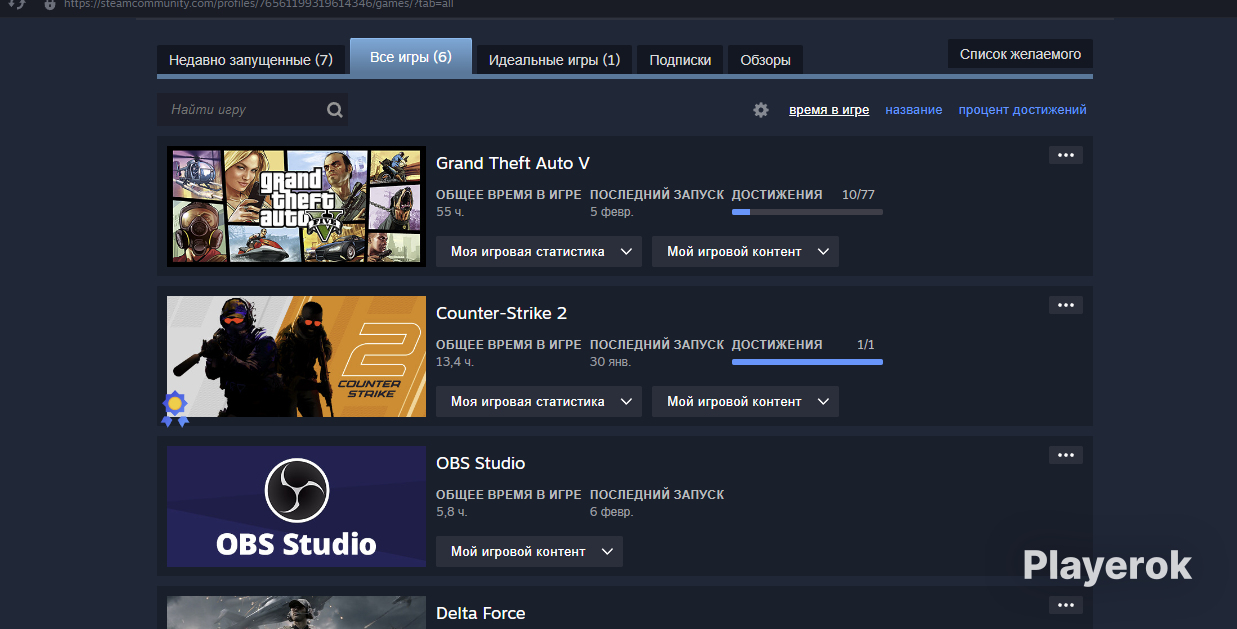Open the 'Идеальные игры (1)' tab
The height and width of the screenshot is (629, 1237).
tap(554, 60)
